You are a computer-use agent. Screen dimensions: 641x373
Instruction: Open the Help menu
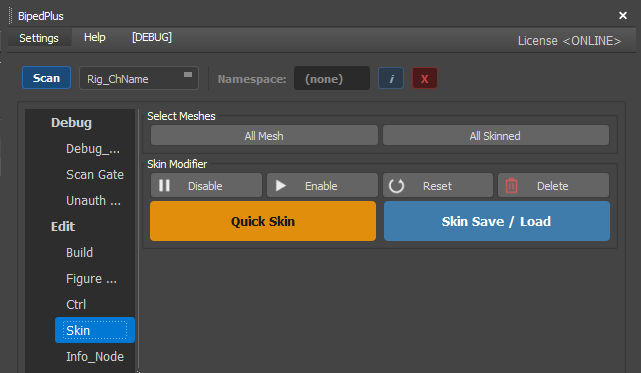point(95,37)
